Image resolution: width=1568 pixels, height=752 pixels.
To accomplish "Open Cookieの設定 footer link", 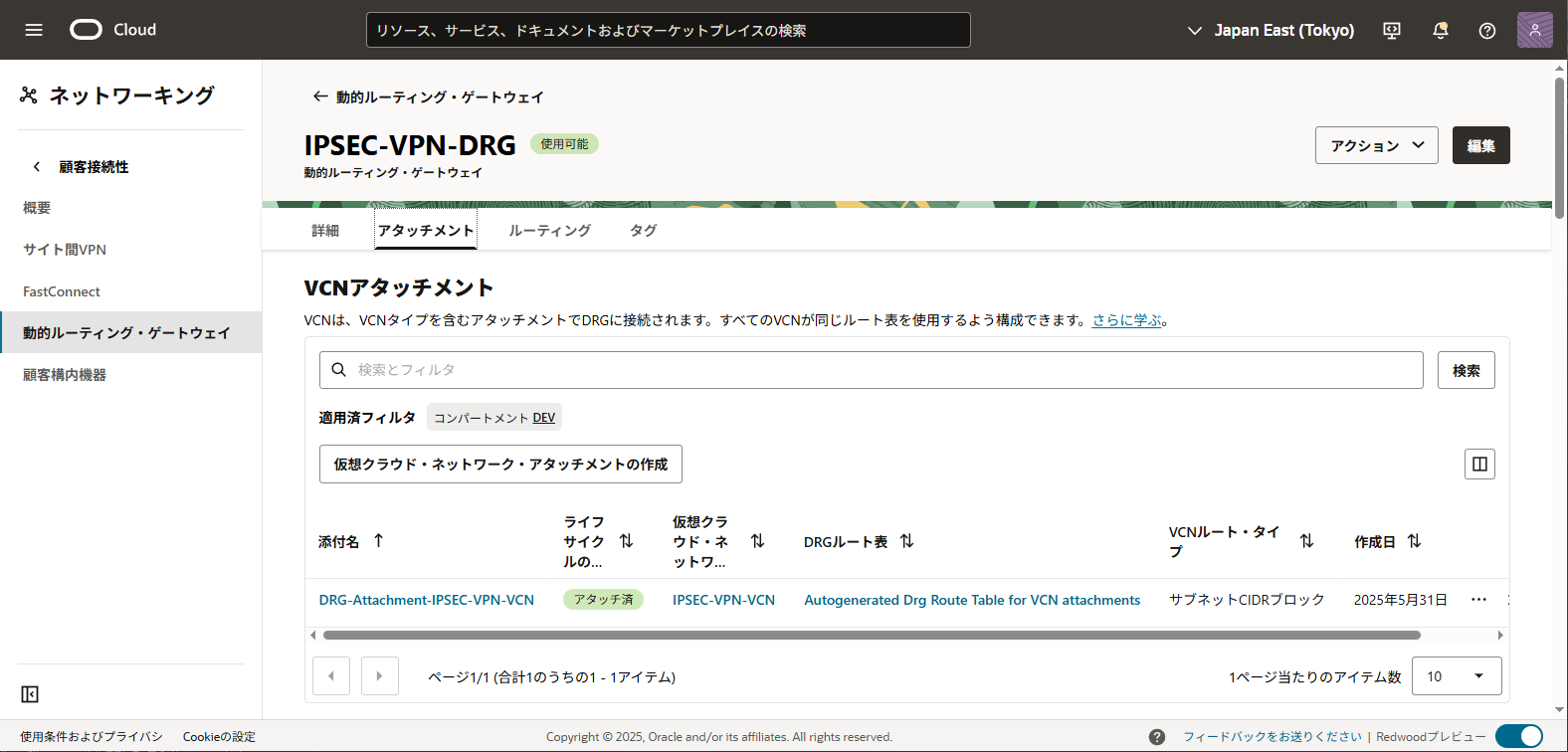I will 219,737.
